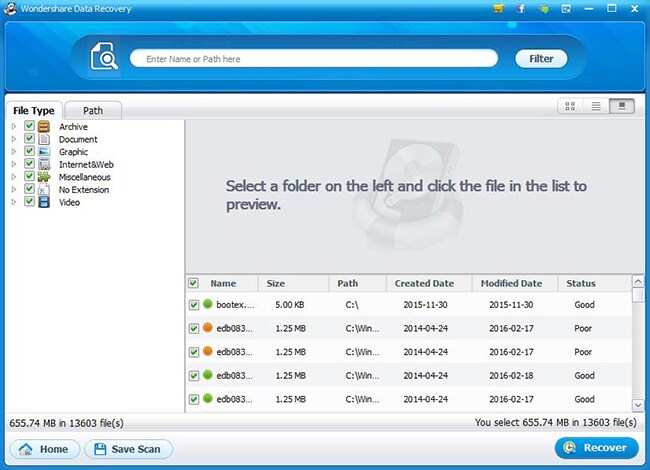Expand the Document tree node
Screen dimensions: 650x470
click(14, 139)
